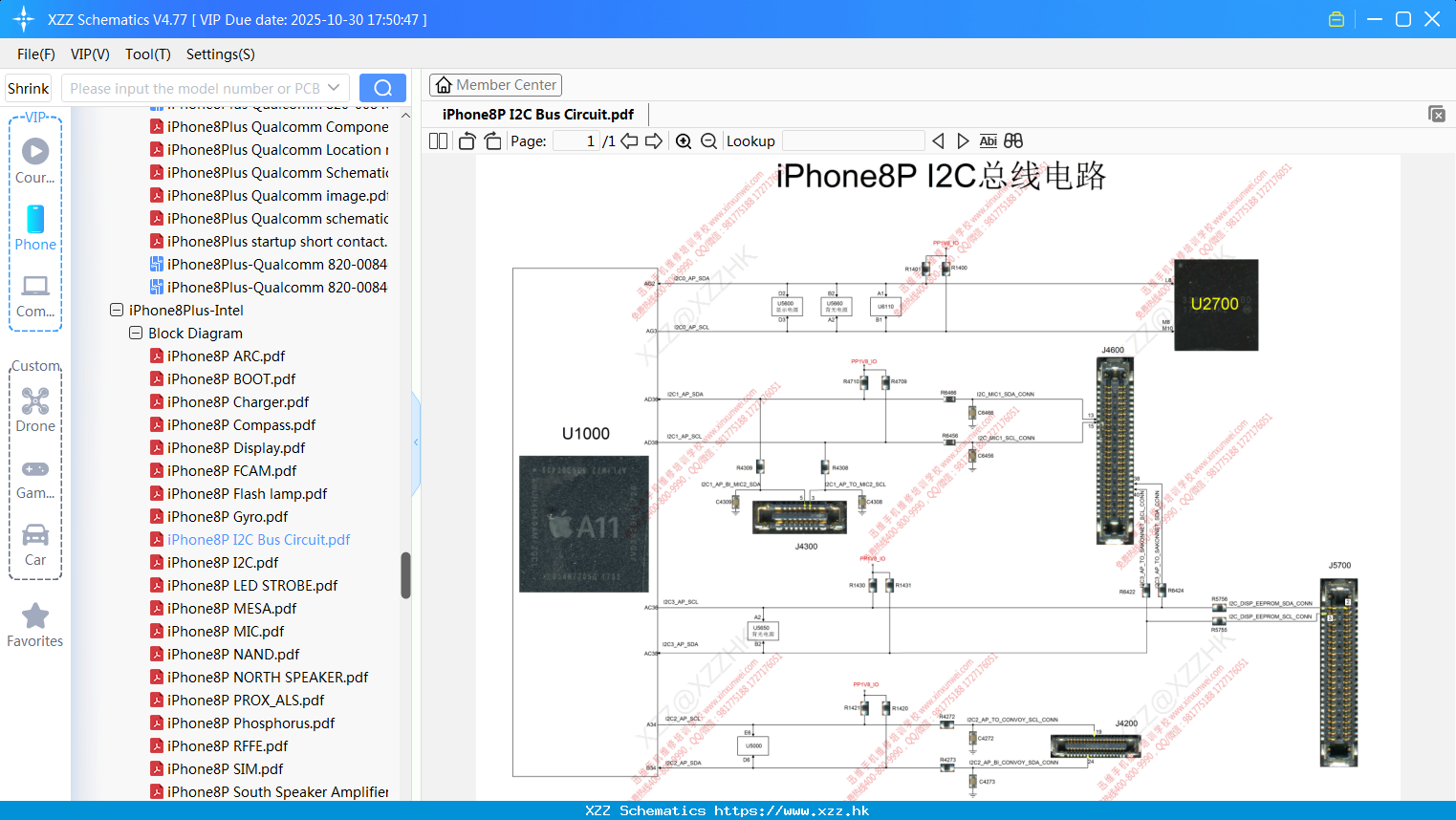This screenshot has height=820, width=1456.
Task: Select the Phone category icon
Action: pyautogui.click(x=35, y=219)
